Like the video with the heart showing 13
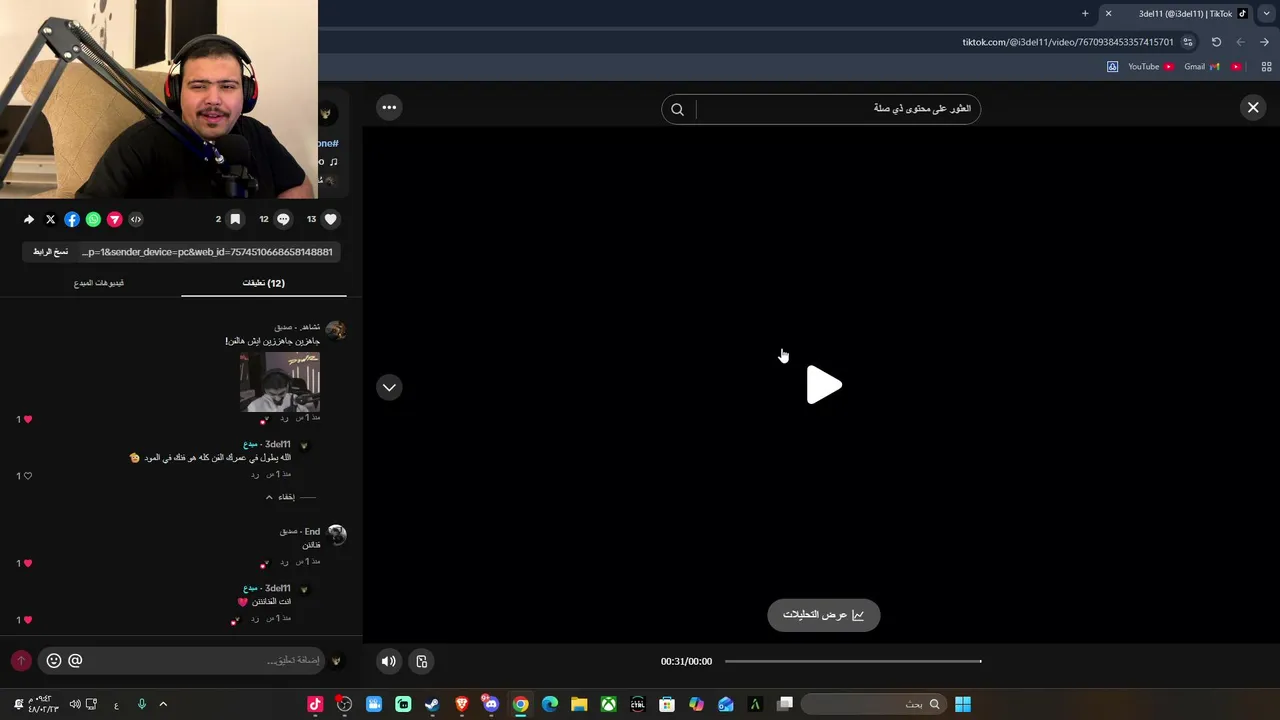Screen dimensions: 1280x720 point(331,219)
